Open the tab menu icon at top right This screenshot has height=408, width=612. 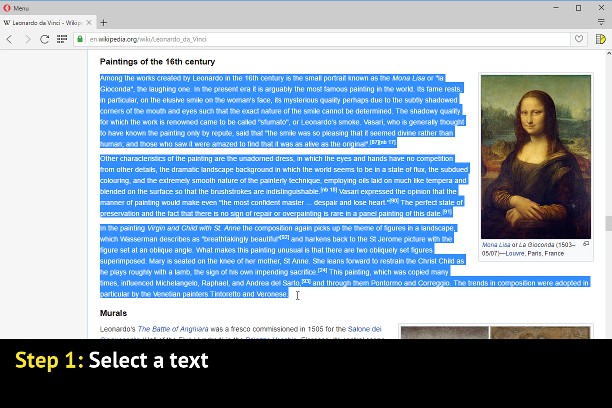pyautogui.click(x=602, y=22)
